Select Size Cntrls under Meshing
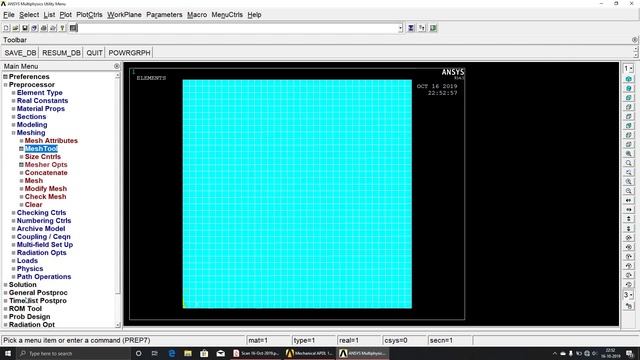 (42, 157)
